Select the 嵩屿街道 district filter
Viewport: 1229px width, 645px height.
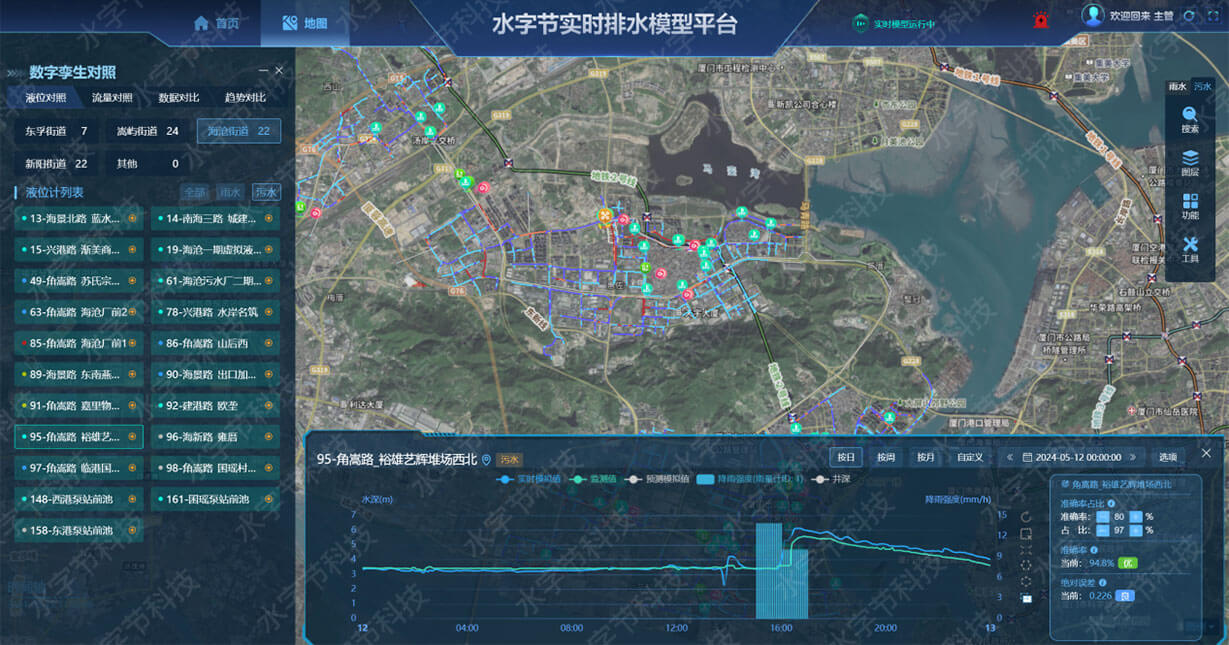147,131
